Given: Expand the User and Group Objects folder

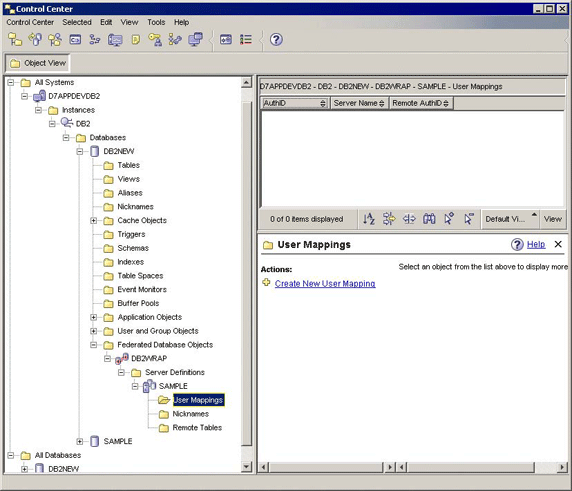Looking at the screenshot, I should 94,331.
